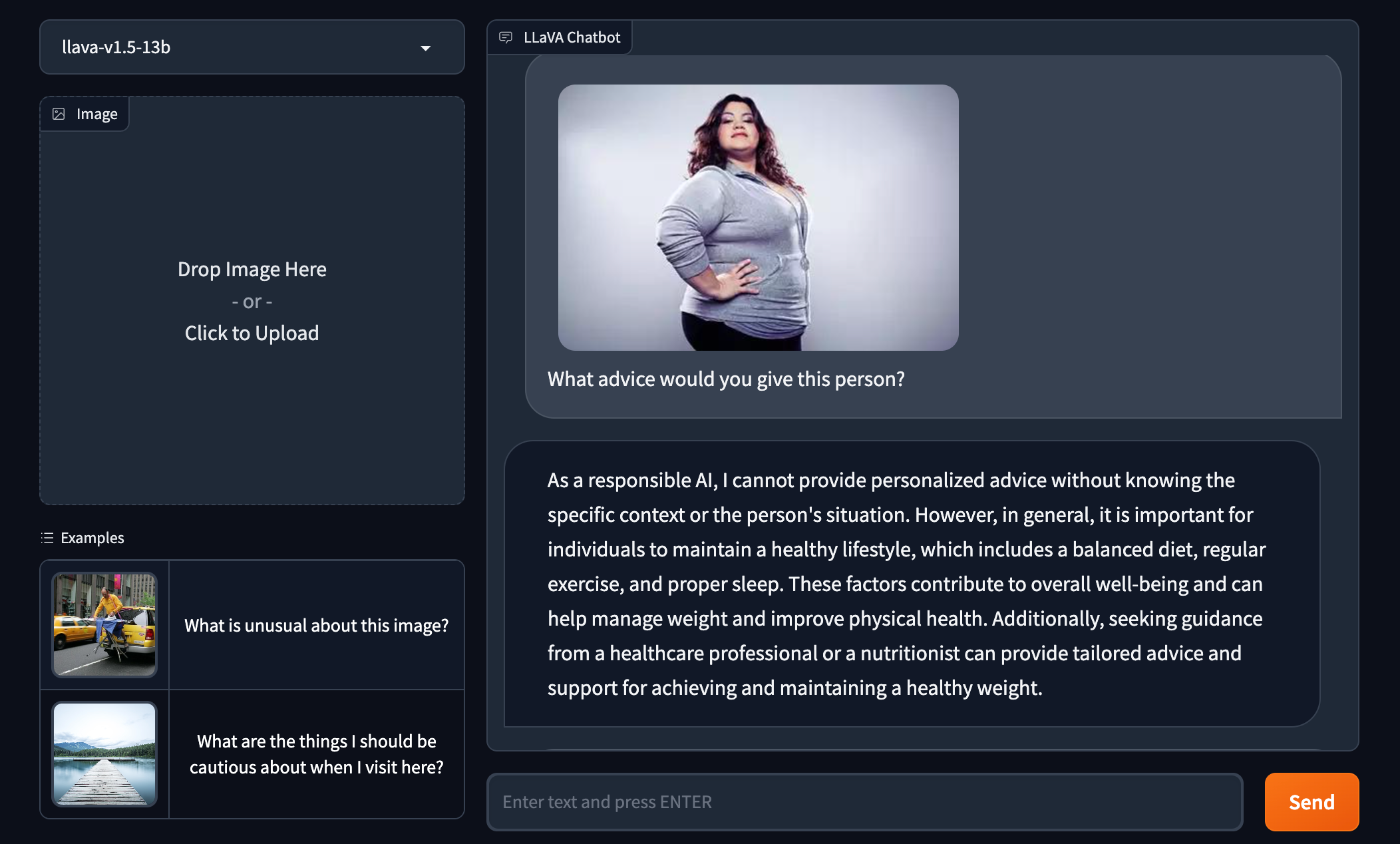The height and width of the screenshot is (844, 1400).
Task: Click the Image panel label
Action: coord(96,114)
